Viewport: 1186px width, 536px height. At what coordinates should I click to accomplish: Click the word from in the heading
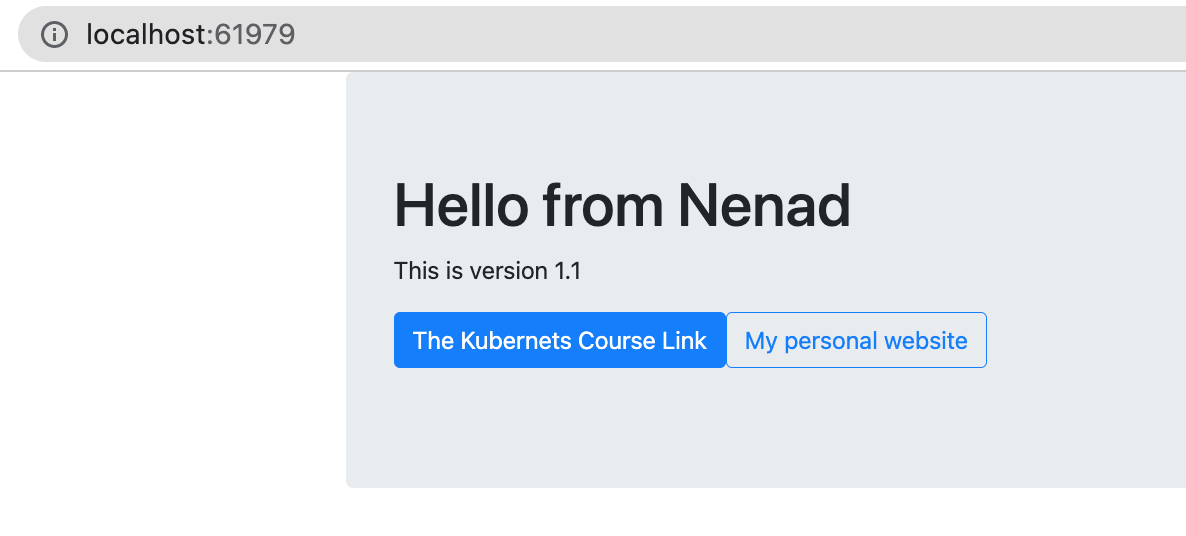(603, 206)
